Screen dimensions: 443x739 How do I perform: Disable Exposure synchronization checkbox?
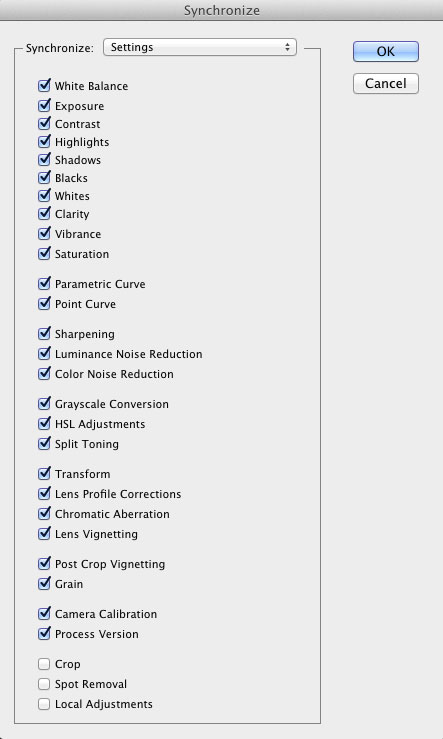tap(44, 106)
